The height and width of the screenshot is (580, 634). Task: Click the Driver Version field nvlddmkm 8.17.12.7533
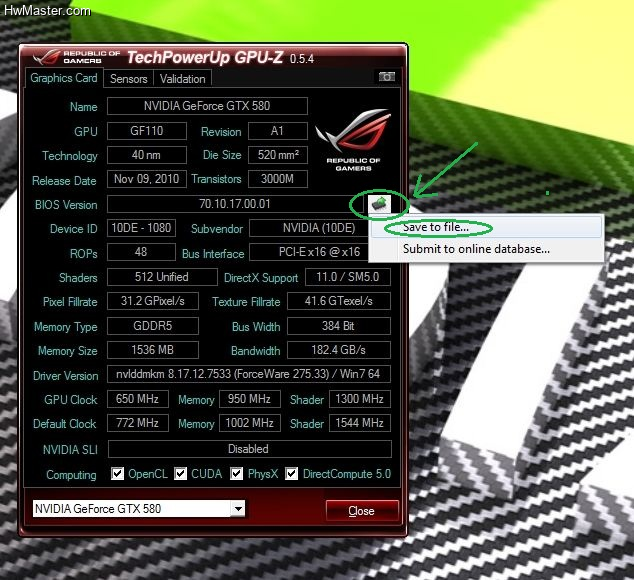(249, 374)
